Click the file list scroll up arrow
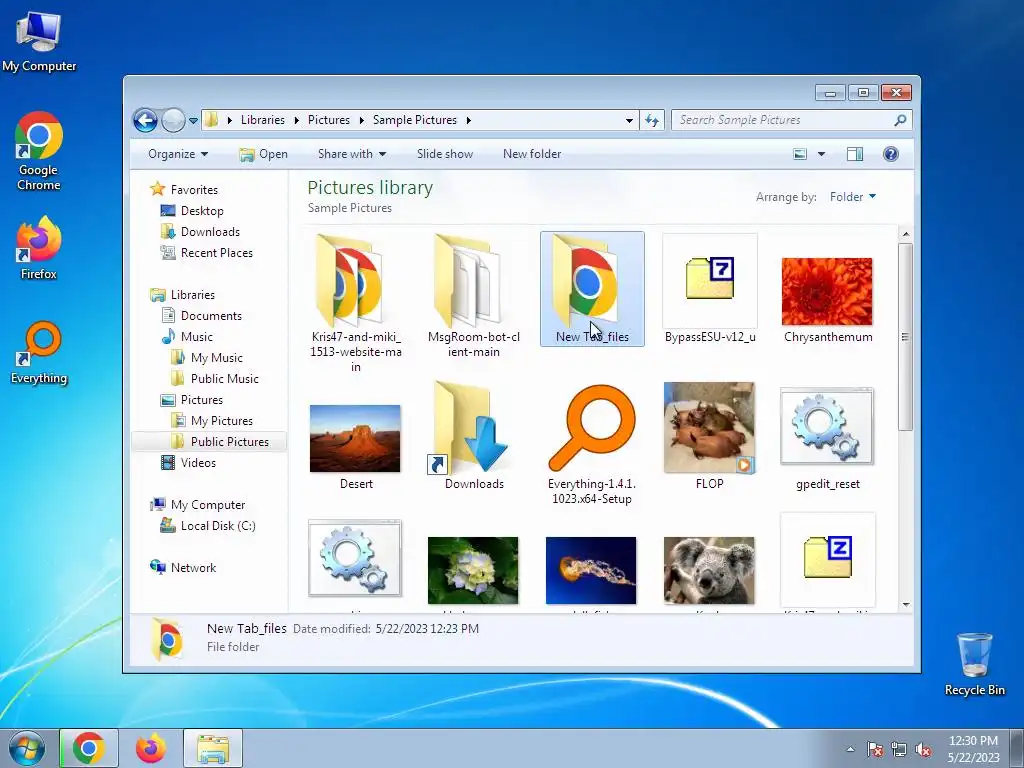 coord(906,234)
